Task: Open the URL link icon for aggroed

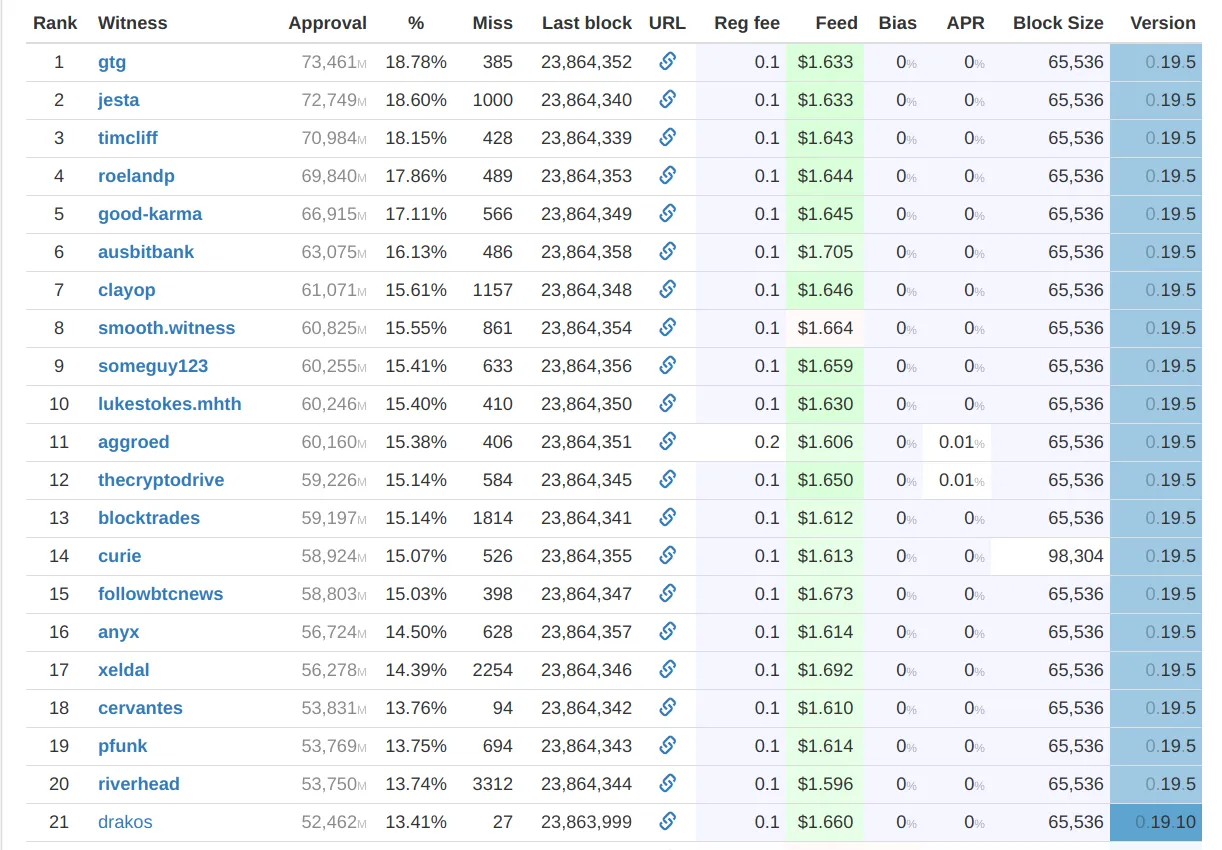Action: (668, 441)
